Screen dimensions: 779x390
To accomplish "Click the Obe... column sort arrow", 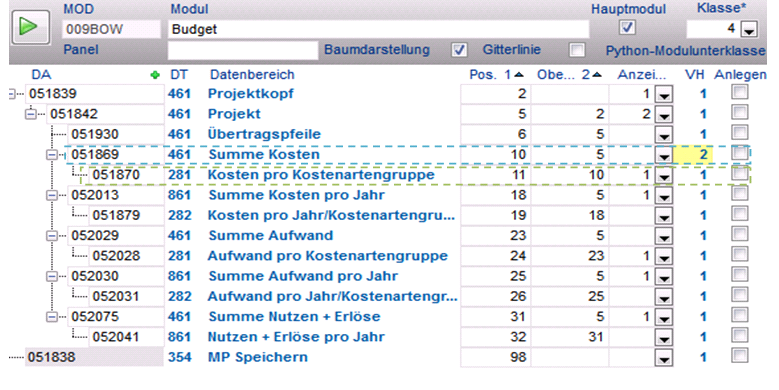I will click(x=597, y=75).
